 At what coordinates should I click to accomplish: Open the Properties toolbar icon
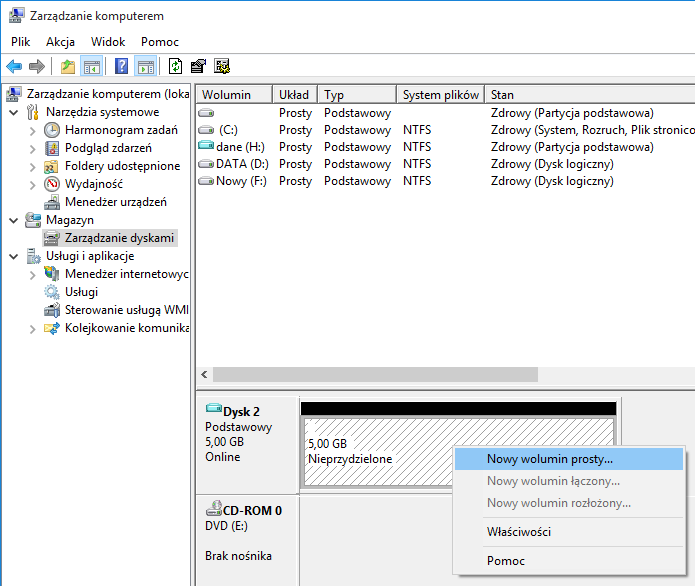click(198, 66)
